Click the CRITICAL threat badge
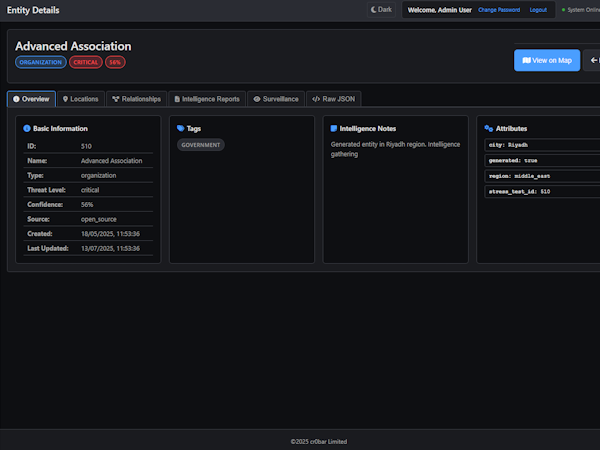The image size is (600, 450). tap(86, 62)
